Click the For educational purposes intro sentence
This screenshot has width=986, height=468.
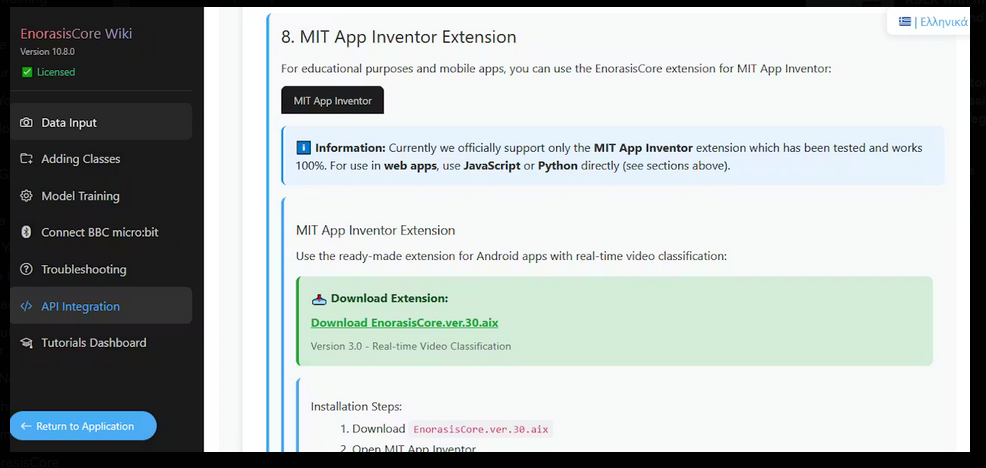click(556, 68)
